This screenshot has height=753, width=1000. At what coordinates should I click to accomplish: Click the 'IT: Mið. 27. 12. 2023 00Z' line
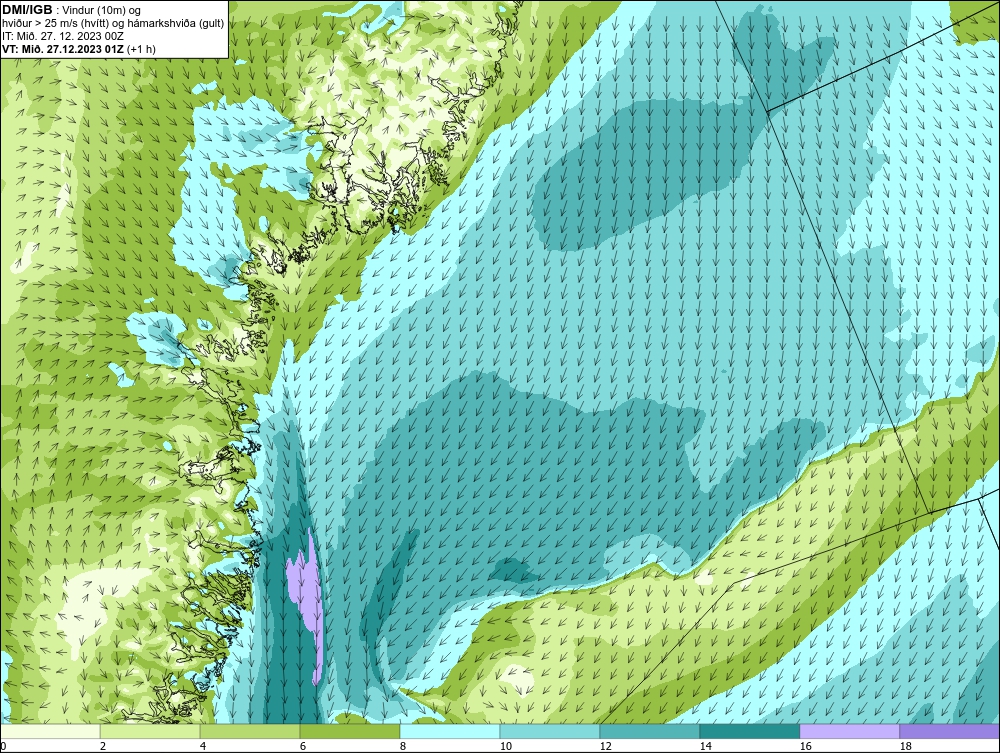coord(62,36)
